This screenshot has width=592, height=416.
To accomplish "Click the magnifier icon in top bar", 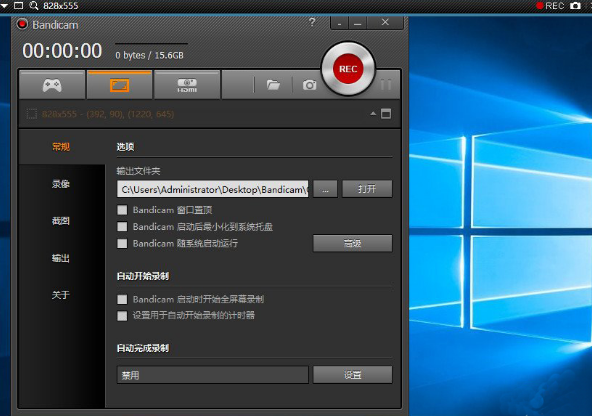I will coord(34,6).
